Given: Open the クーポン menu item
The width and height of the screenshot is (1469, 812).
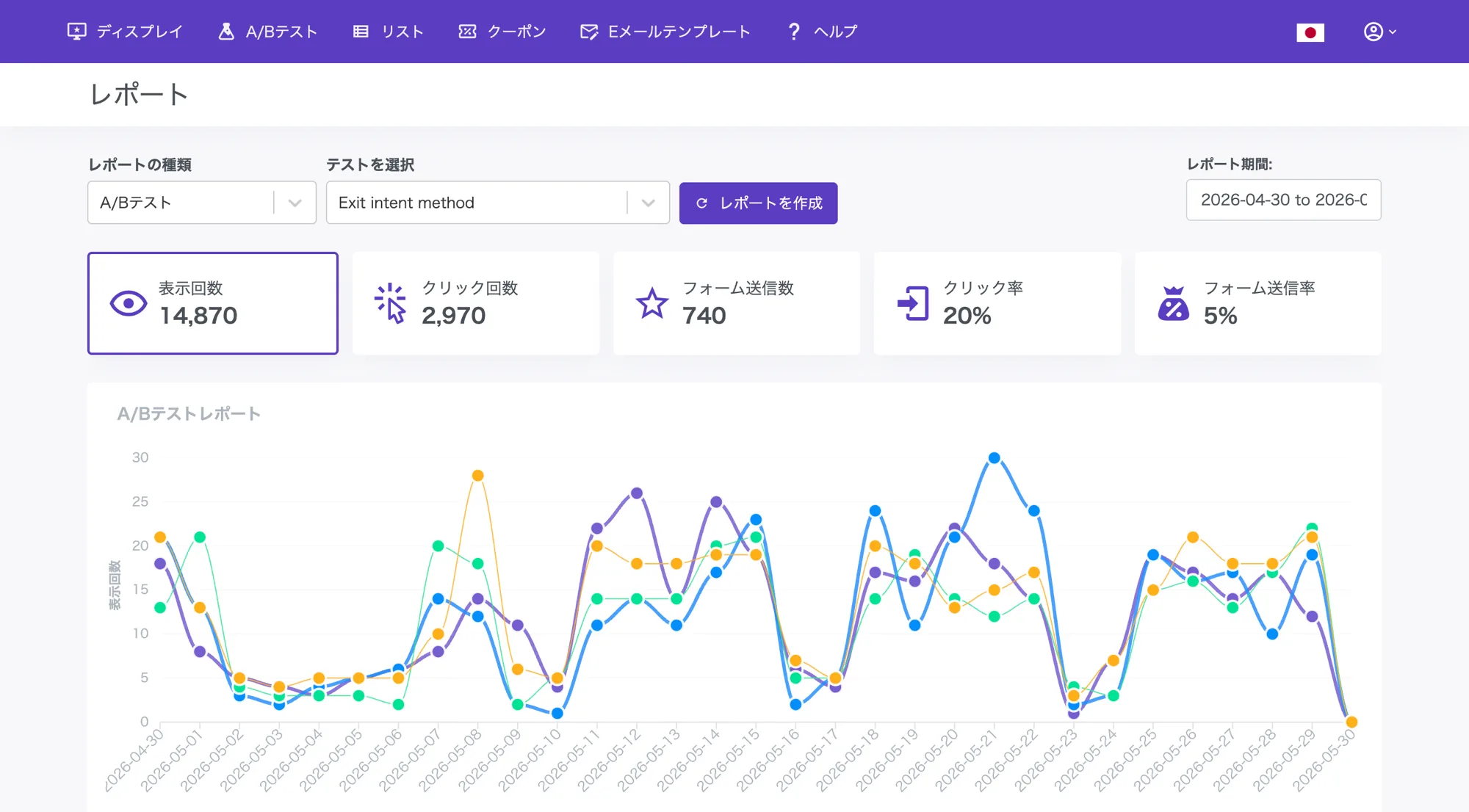Looking at the screenshot, I should tap(502, 32).
